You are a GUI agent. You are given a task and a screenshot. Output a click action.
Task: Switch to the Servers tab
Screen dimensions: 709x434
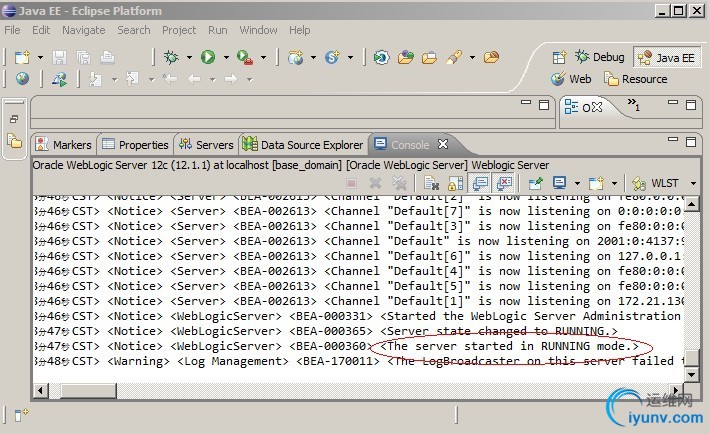tap(207, 145)
